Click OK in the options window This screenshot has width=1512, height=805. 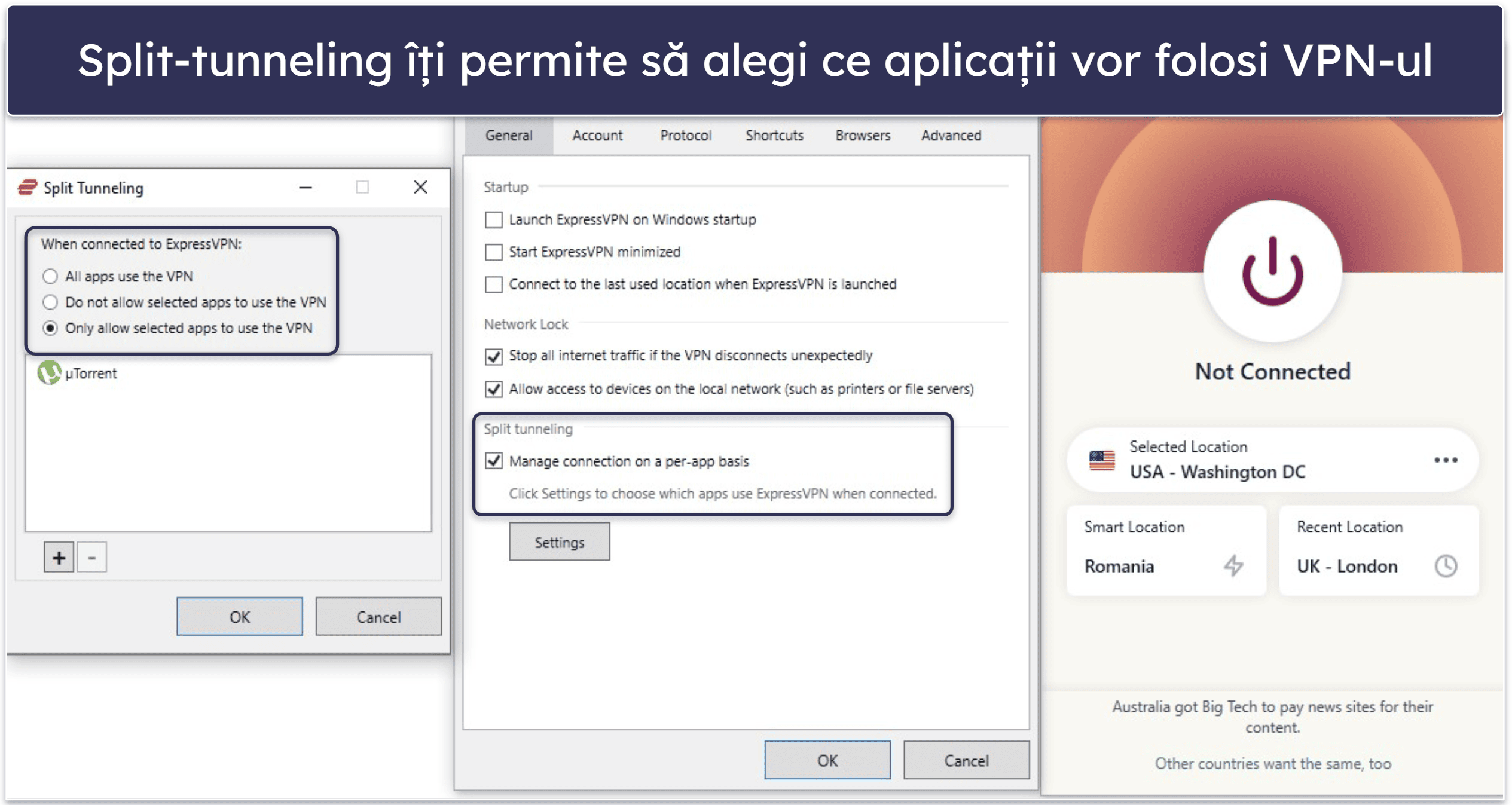(x=827, y=760)
